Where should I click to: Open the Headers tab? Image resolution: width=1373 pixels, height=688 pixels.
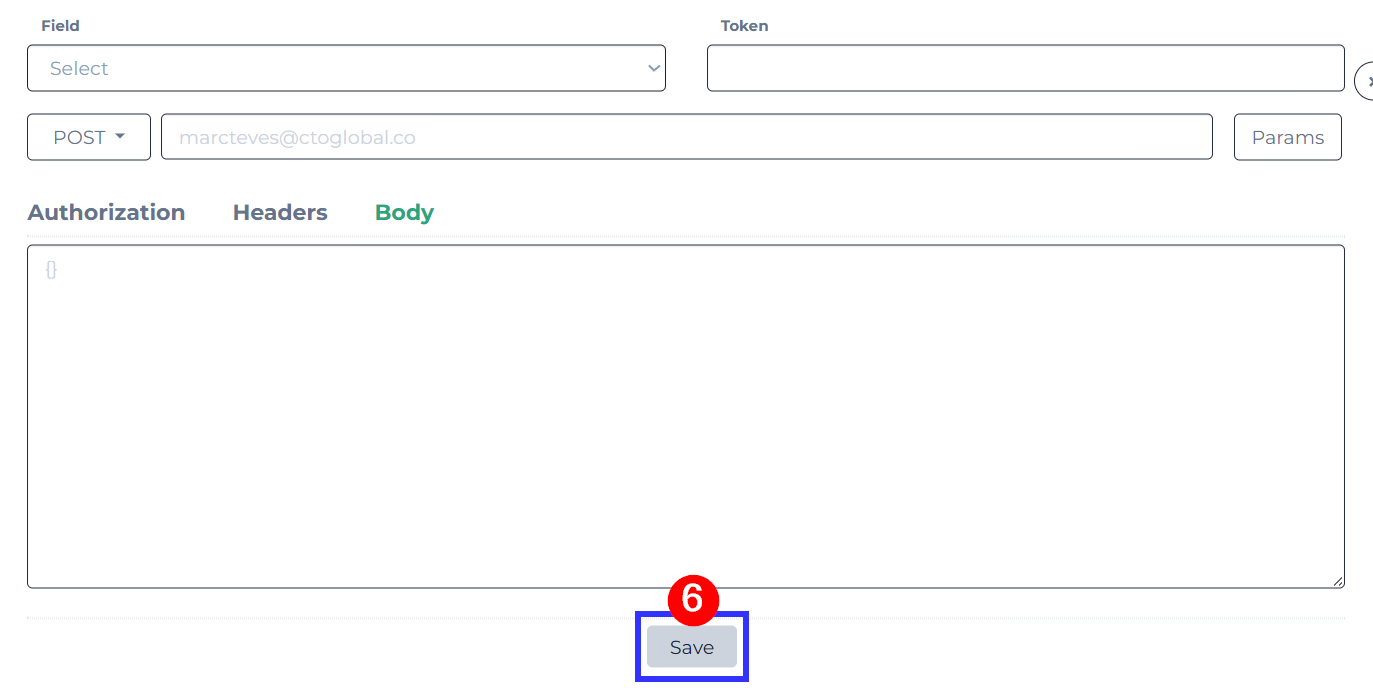(x=280, y=212)
